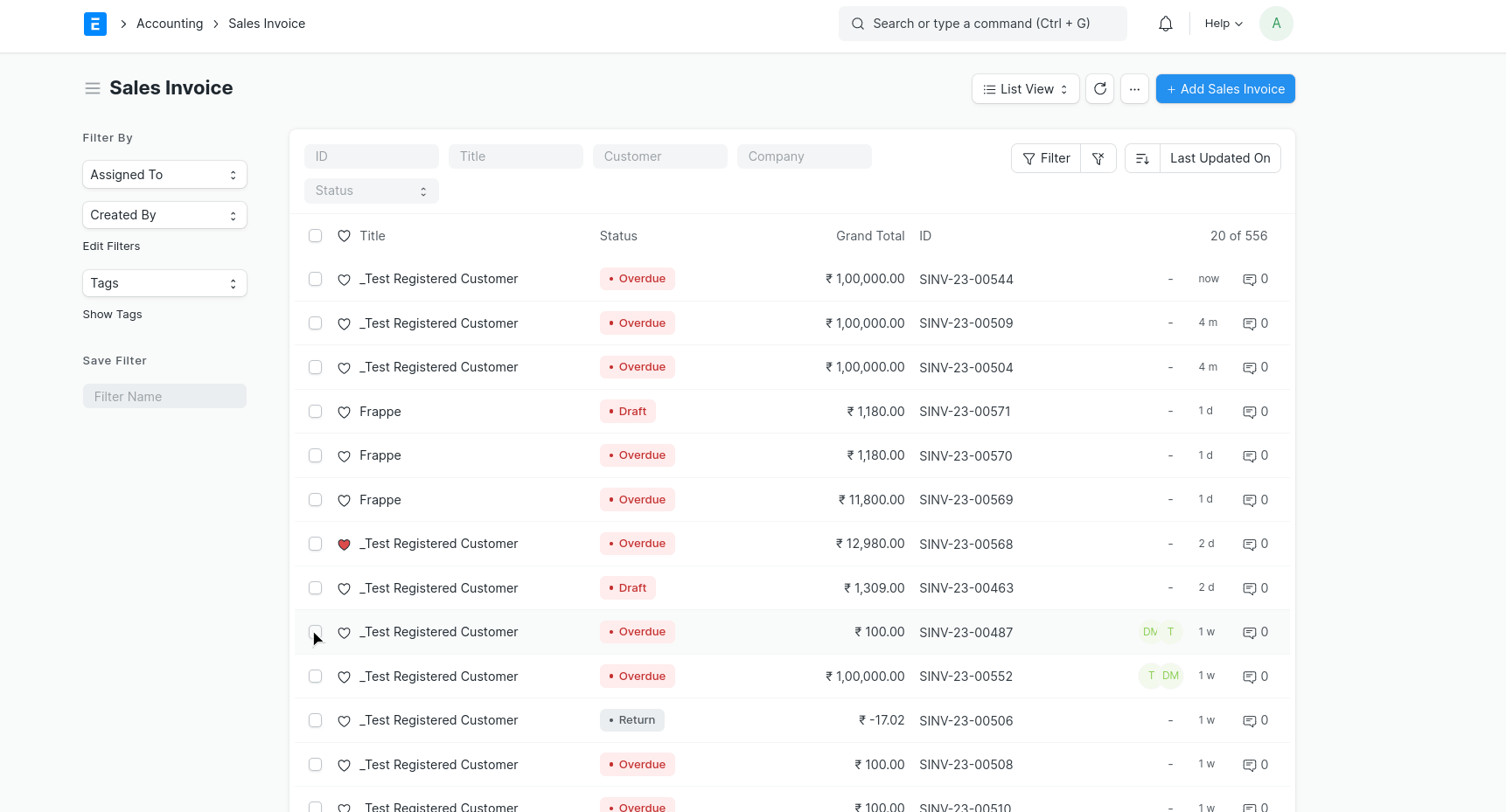Toggle the sort direction icon

(x=1142, y=158)
